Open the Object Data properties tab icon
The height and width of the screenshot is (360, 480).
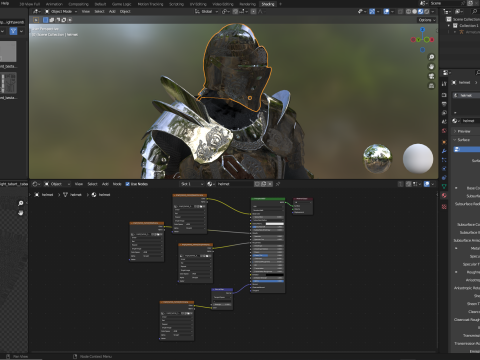click(444, 187)
